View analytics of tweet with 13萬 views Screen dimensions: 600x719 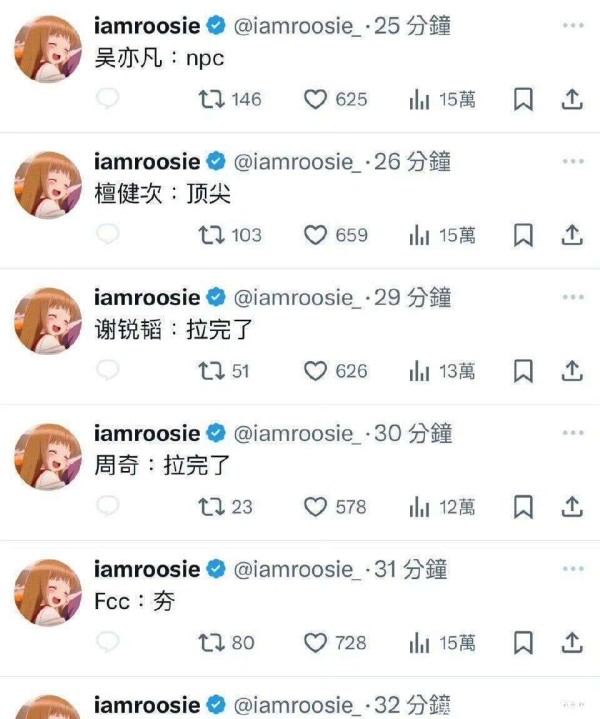(x=442, y=371)
